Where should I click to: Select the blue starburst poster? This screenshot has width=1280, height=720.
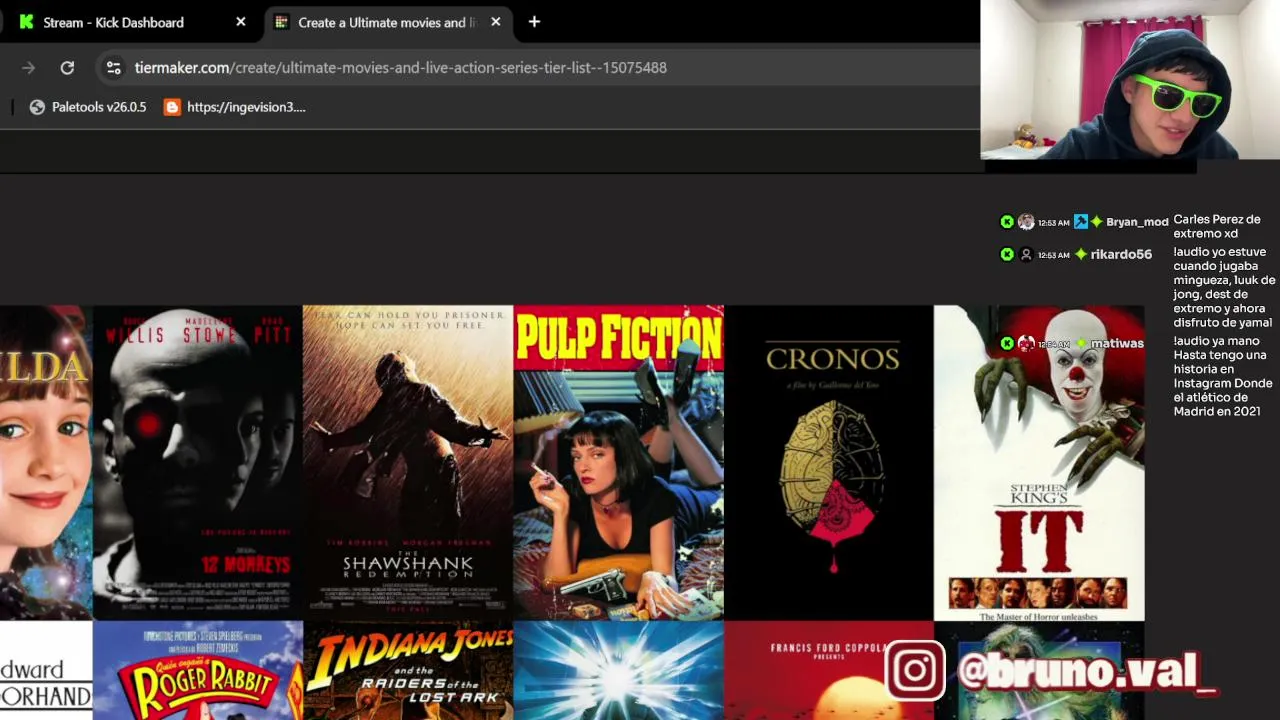(619, 671)
